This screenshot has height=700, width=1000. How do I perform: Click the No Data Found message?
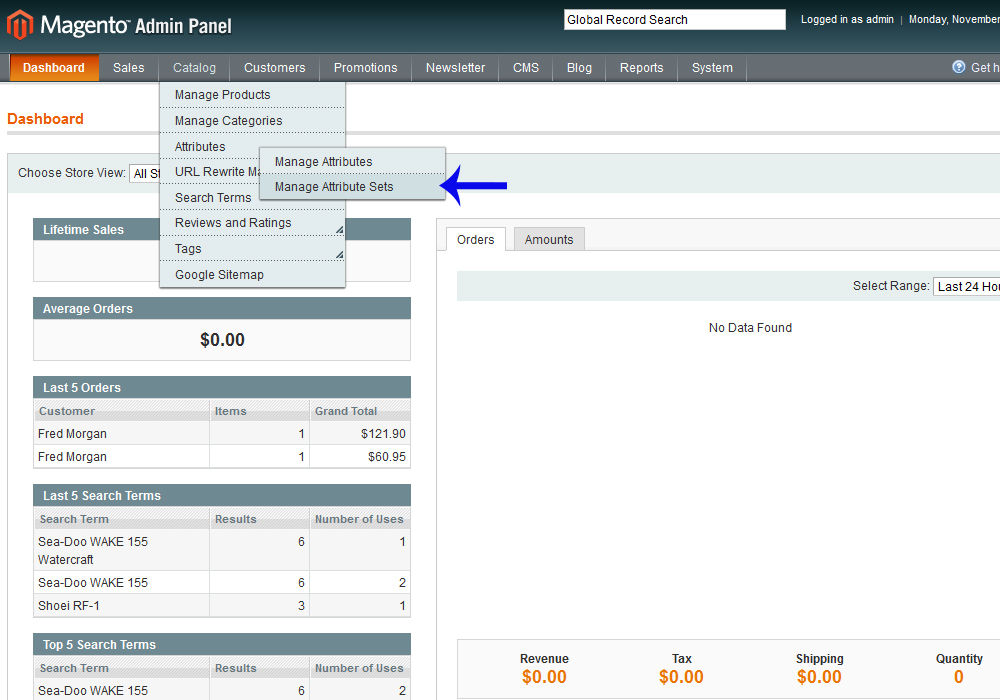pos(751,328)
